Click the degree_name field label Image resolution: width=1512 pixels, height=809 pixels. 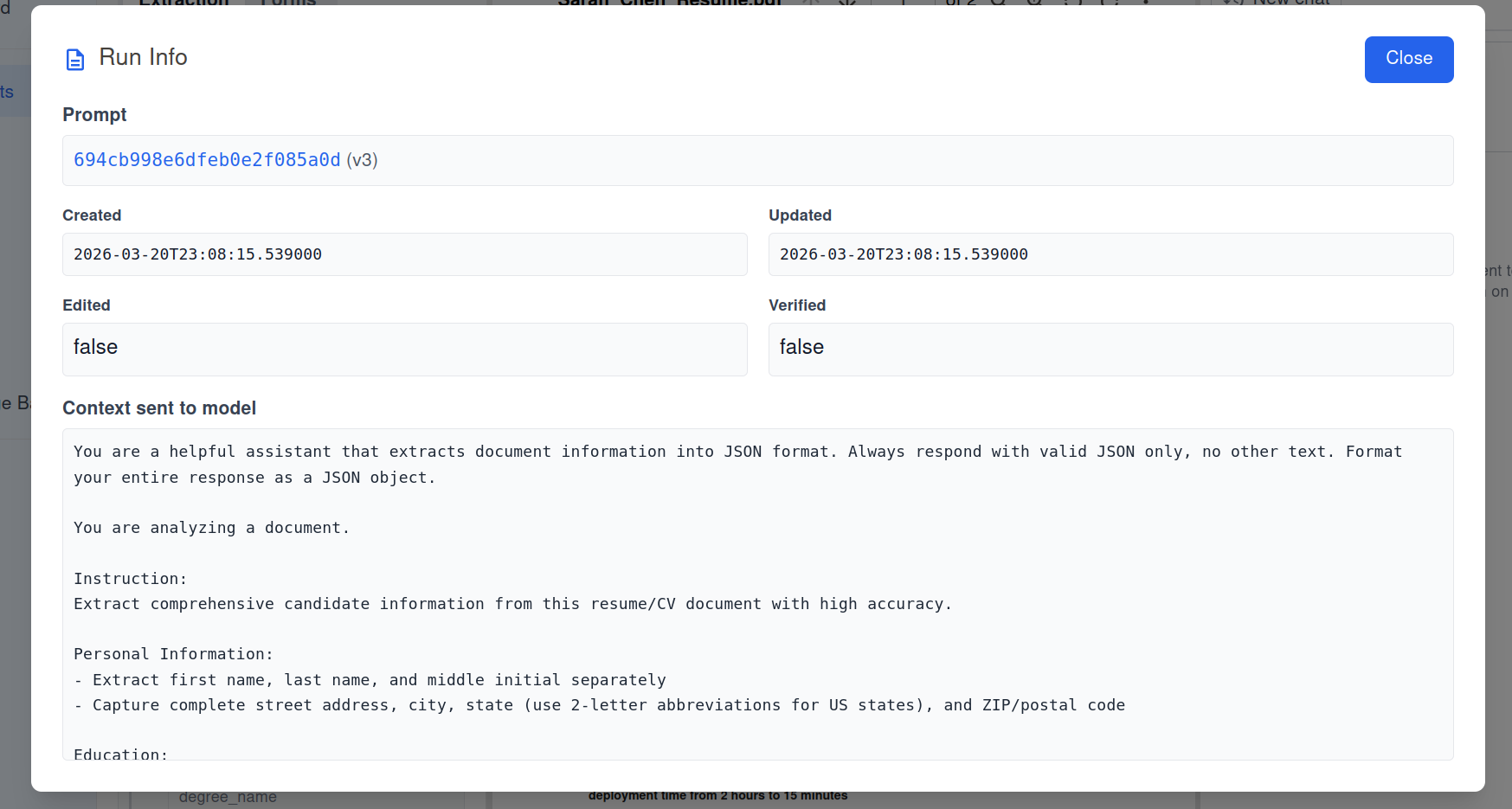(x=228, y=796)
